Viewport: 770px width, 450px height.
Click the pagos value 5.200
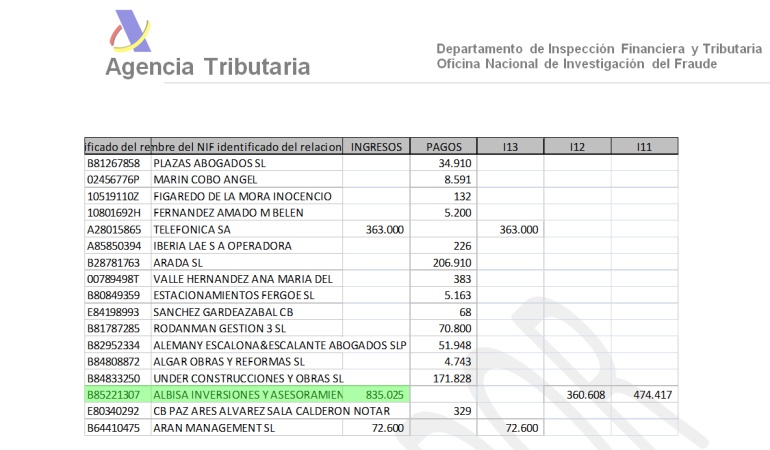click(x=458, y=213)
